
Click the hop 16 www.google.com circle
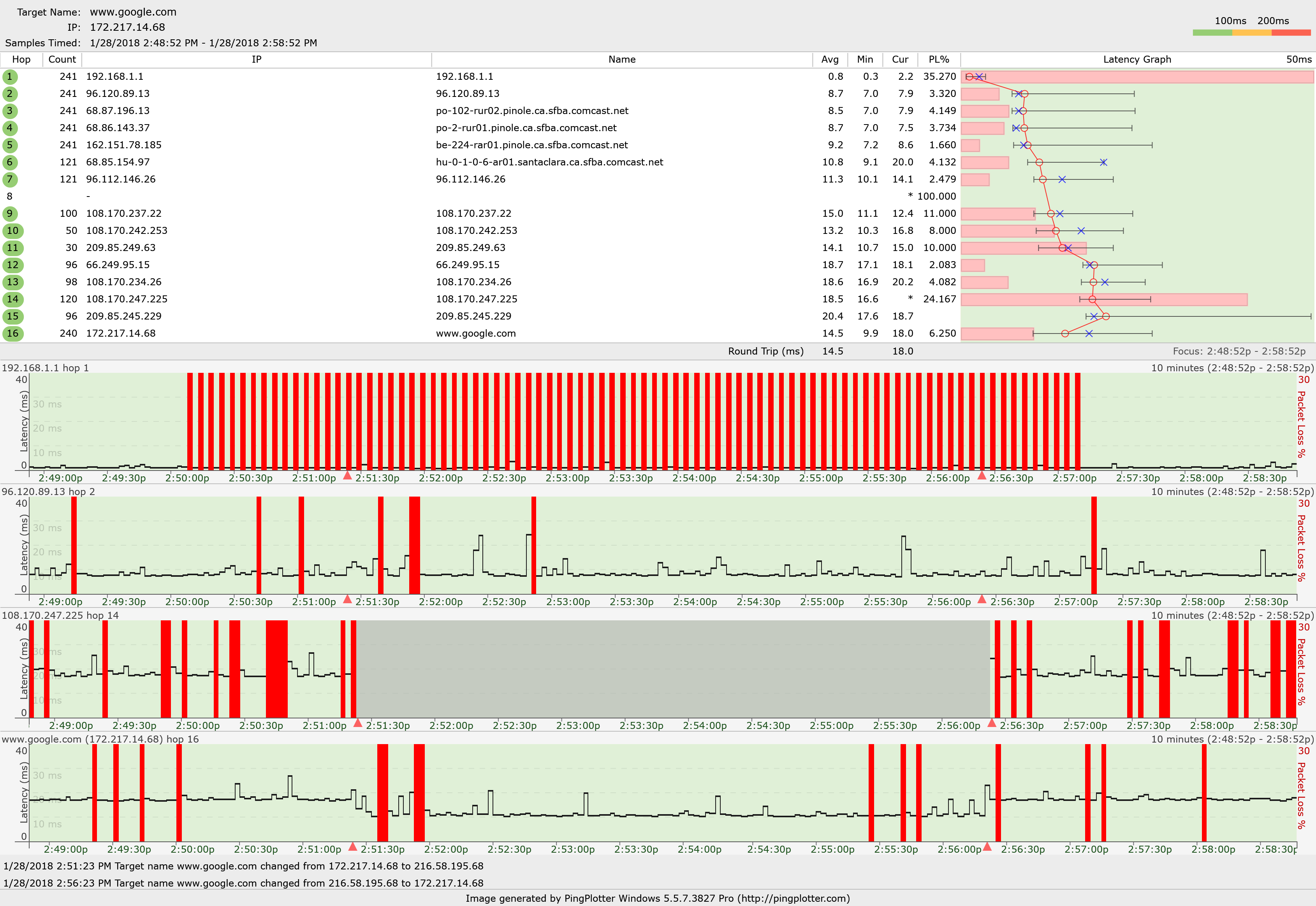12,333
